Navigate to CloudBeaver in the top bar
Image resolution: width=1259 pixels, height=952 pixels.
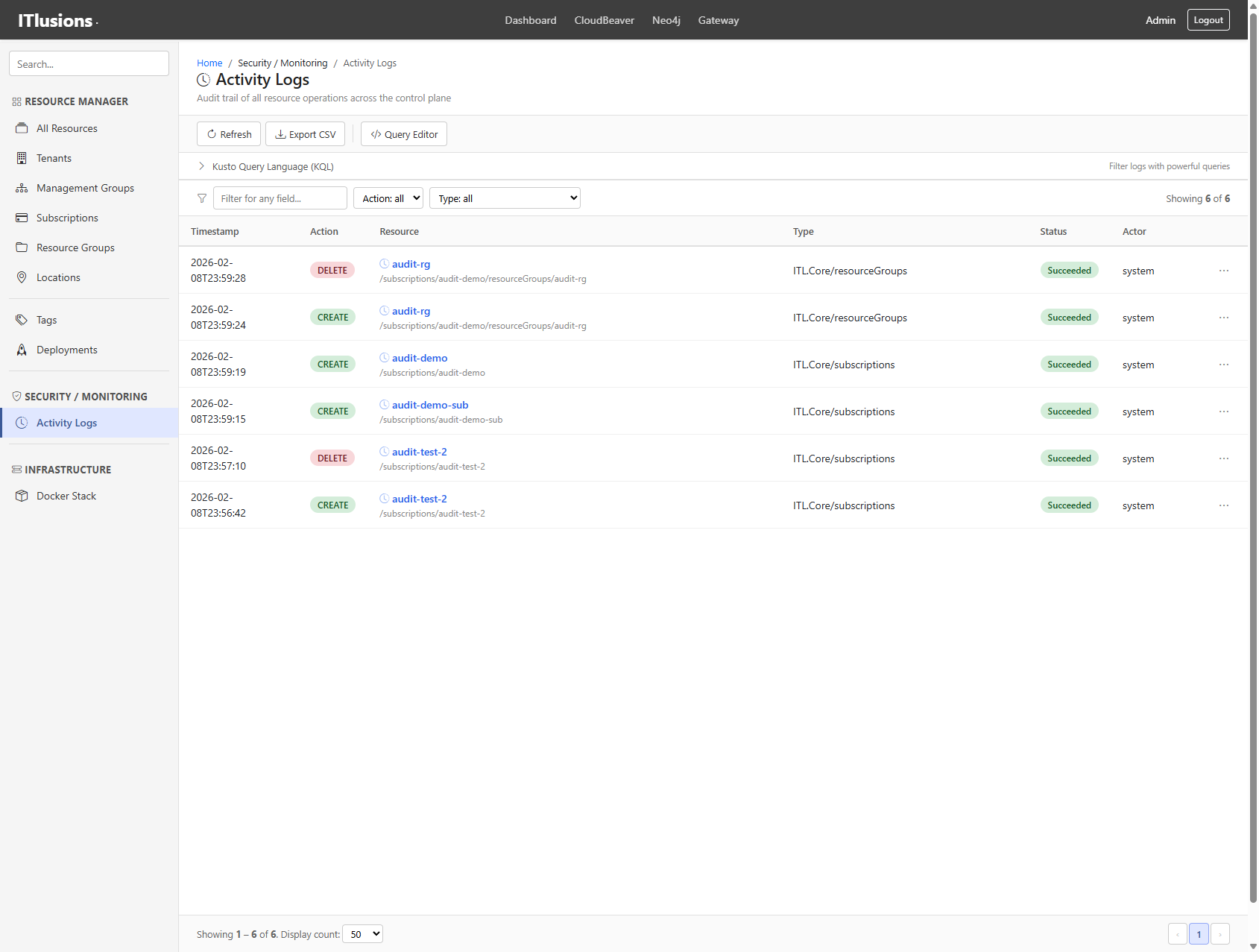pos(604,20)
